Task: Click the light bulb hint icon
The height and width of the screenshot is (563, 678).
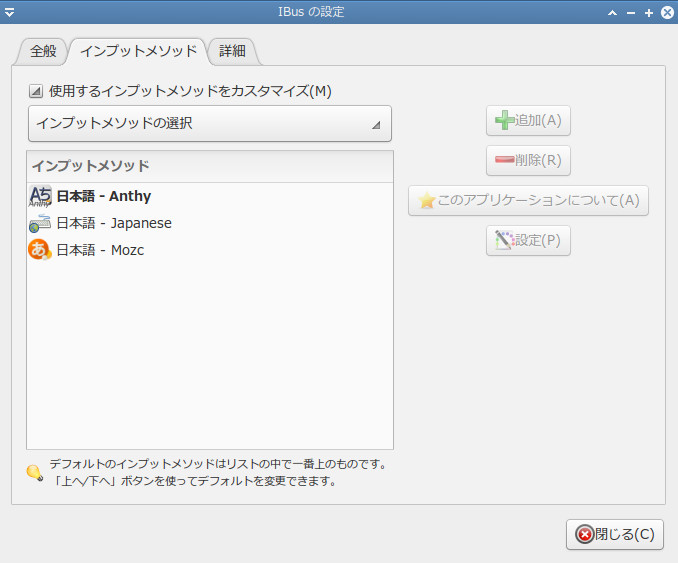Action: click(35, 473)
